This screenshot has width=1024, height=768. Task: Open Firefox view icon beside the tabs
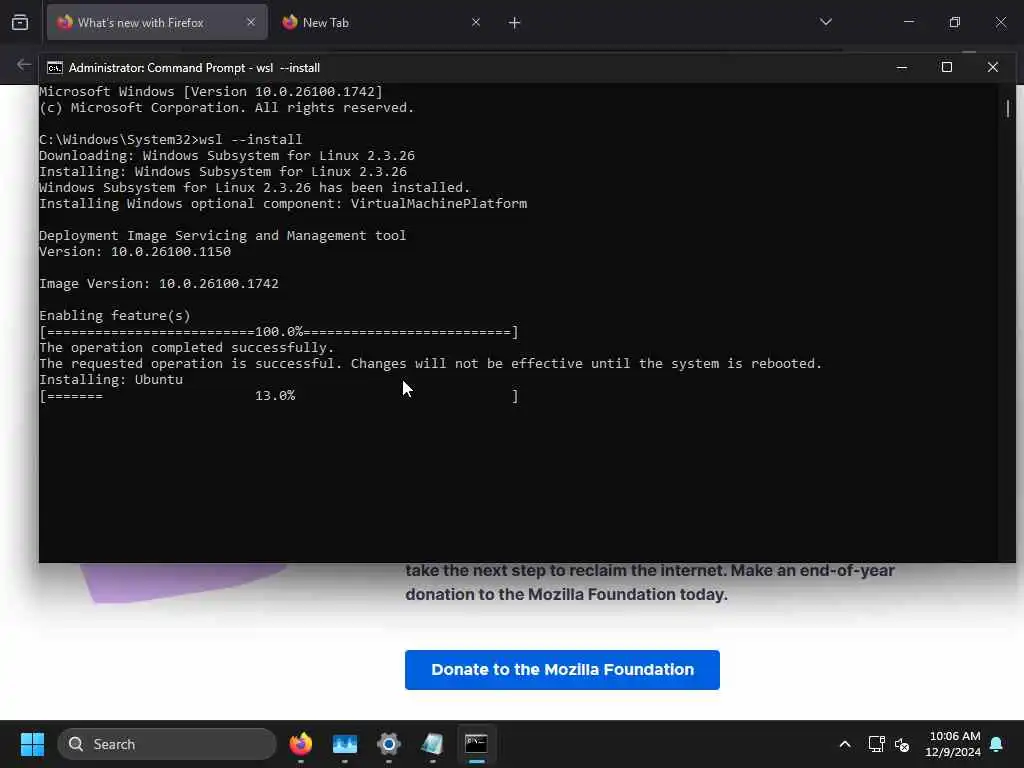point(20,22)
